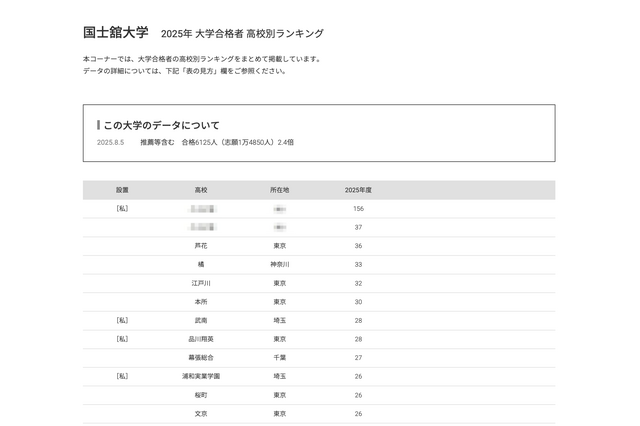This screenshot has width=640, height=426.
Task: Click 東京 in the 本所 row
Action: point(280,302)
